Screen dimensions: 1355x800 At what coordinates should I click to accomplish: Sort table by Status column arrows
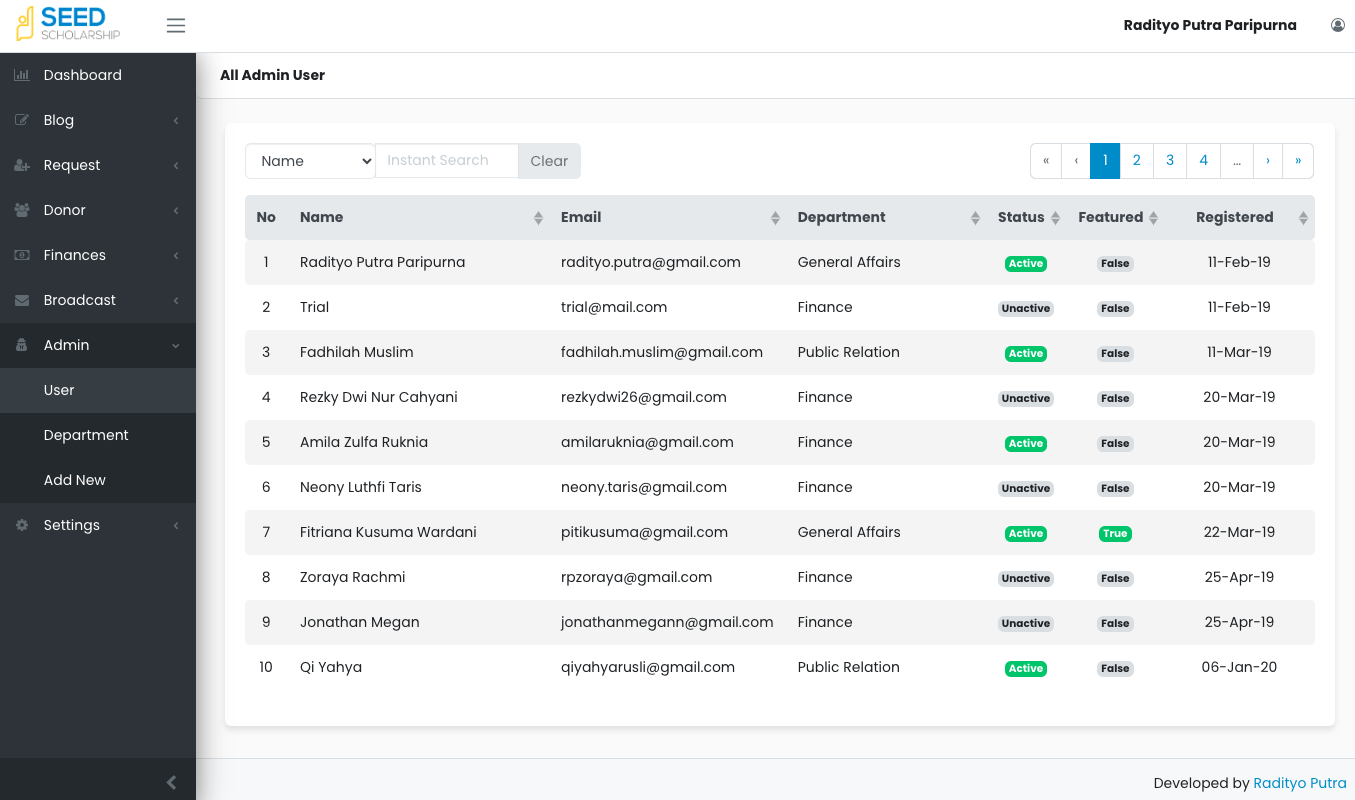point(1055,218)
